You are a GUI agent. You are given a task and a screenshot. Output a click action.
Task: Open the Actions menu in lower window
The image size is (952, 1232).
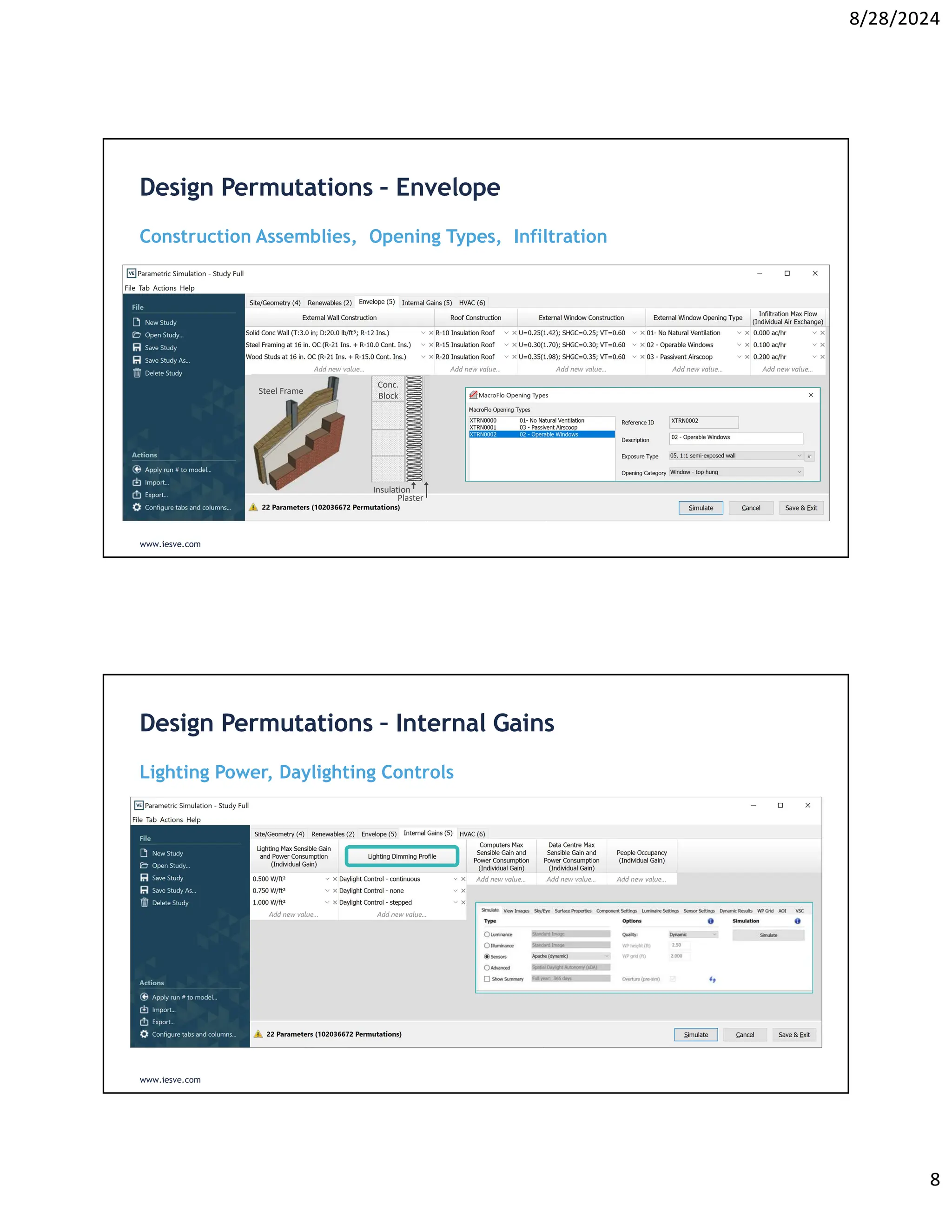click(171, 820)
